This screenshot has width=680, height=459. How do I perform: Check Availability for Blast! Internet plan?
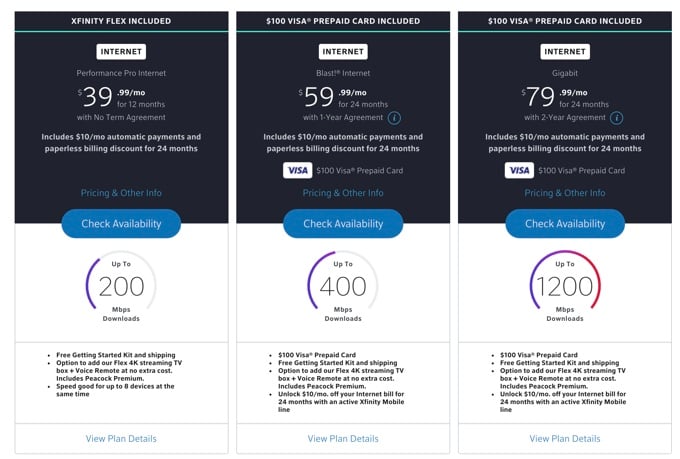(x=343, y=223)
